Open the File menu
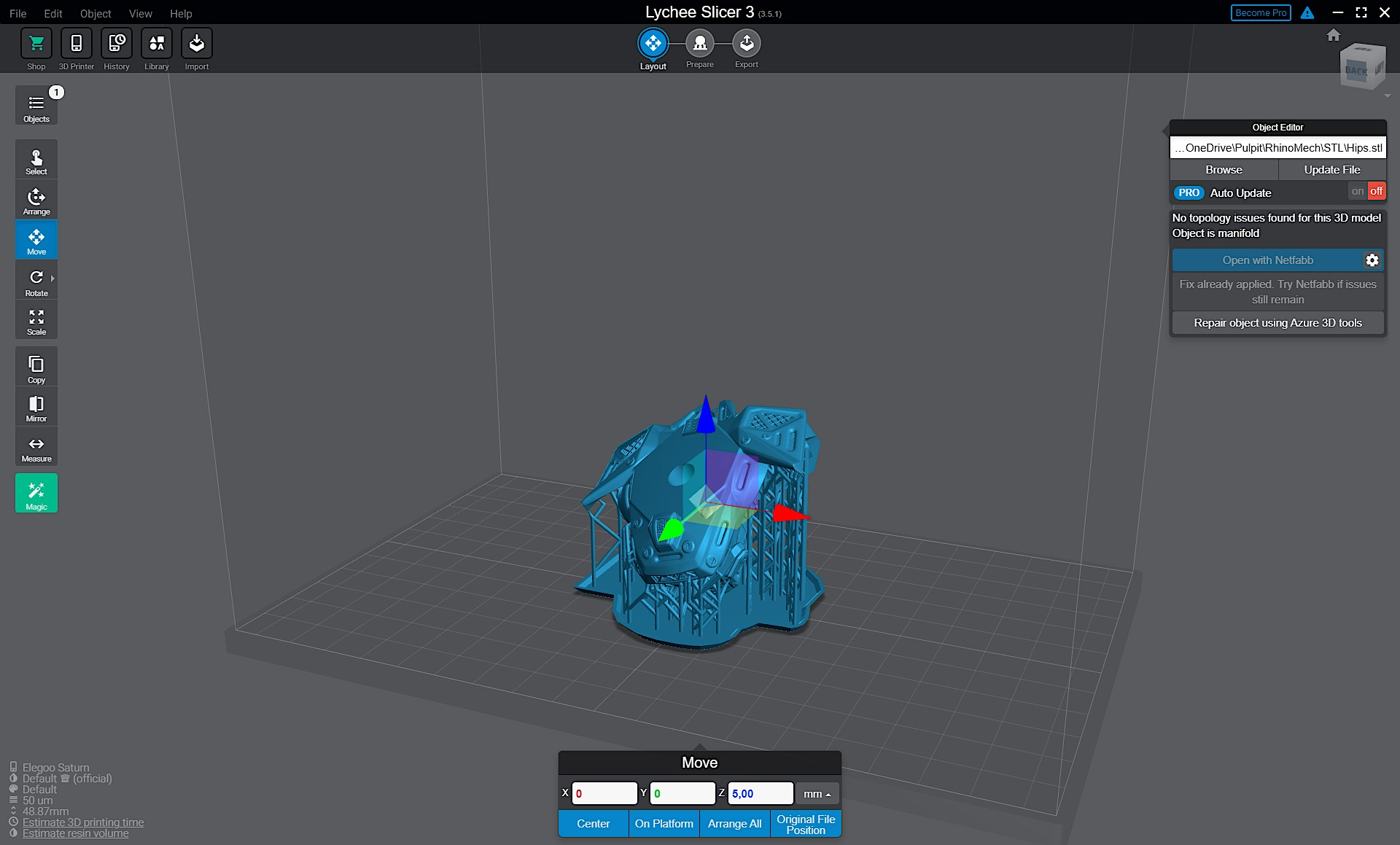The height and width of the screenshot is (845, 1400). pos(18,13)
